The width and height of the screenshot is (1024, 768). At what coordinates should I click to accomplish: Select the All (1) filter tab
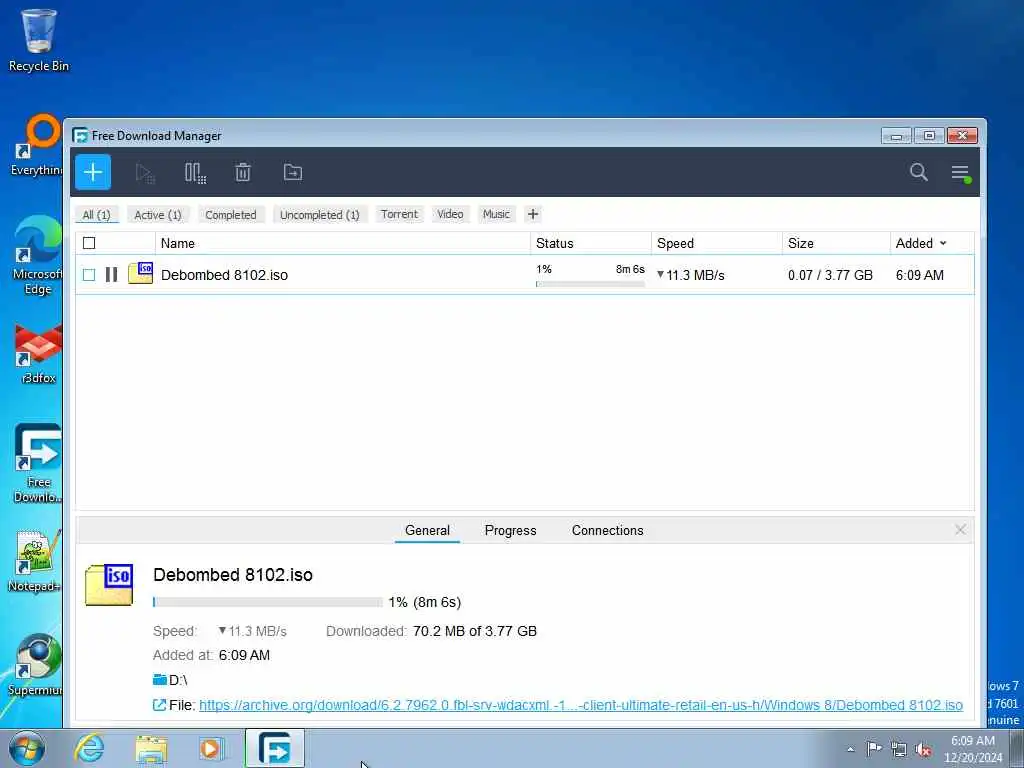tap(97, 214)
